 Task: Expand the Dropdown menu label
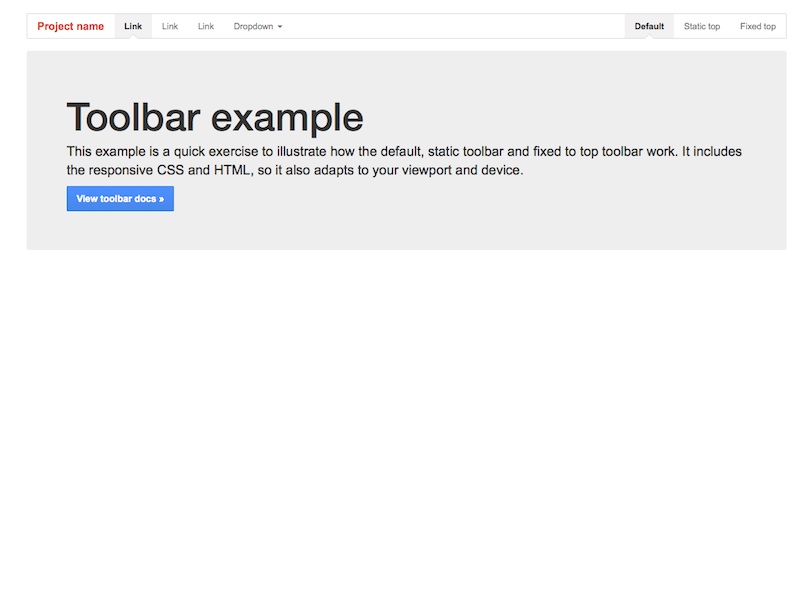(x=253, y=26)
